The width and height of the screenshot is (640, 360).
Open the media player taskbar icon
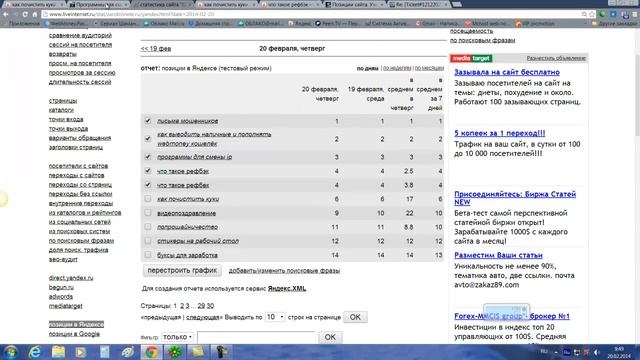coord(81,352)
